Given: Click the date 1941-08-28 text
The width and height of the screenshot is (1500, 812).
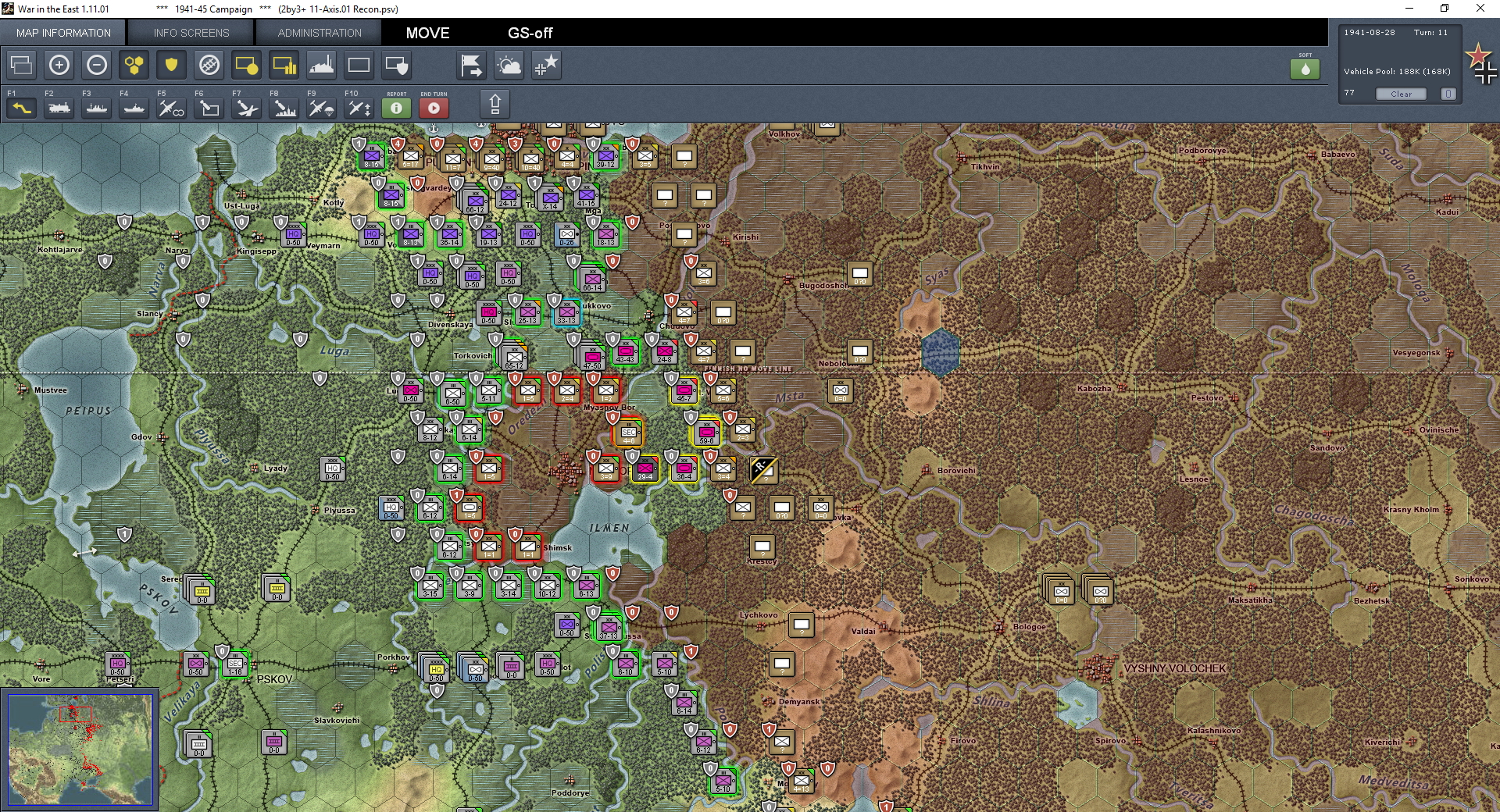Looking at the screenshot, I should (1370, 33).
